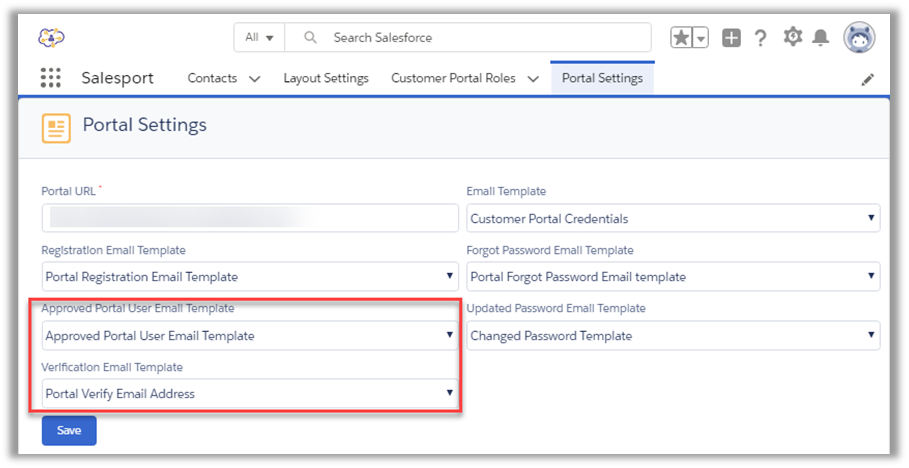The height and width of the screenshot is (468, 909).
Task: Click the Portal URL input field
Action: click(250, 218)
